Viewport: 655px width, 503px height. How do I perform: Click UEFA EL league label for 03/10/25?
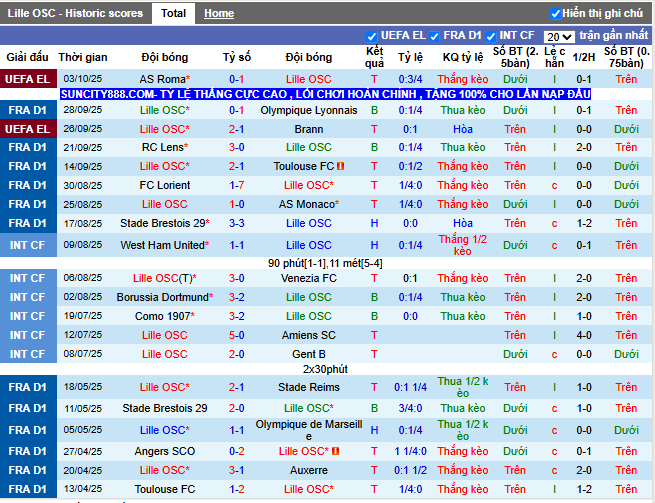tap(28, 79)
